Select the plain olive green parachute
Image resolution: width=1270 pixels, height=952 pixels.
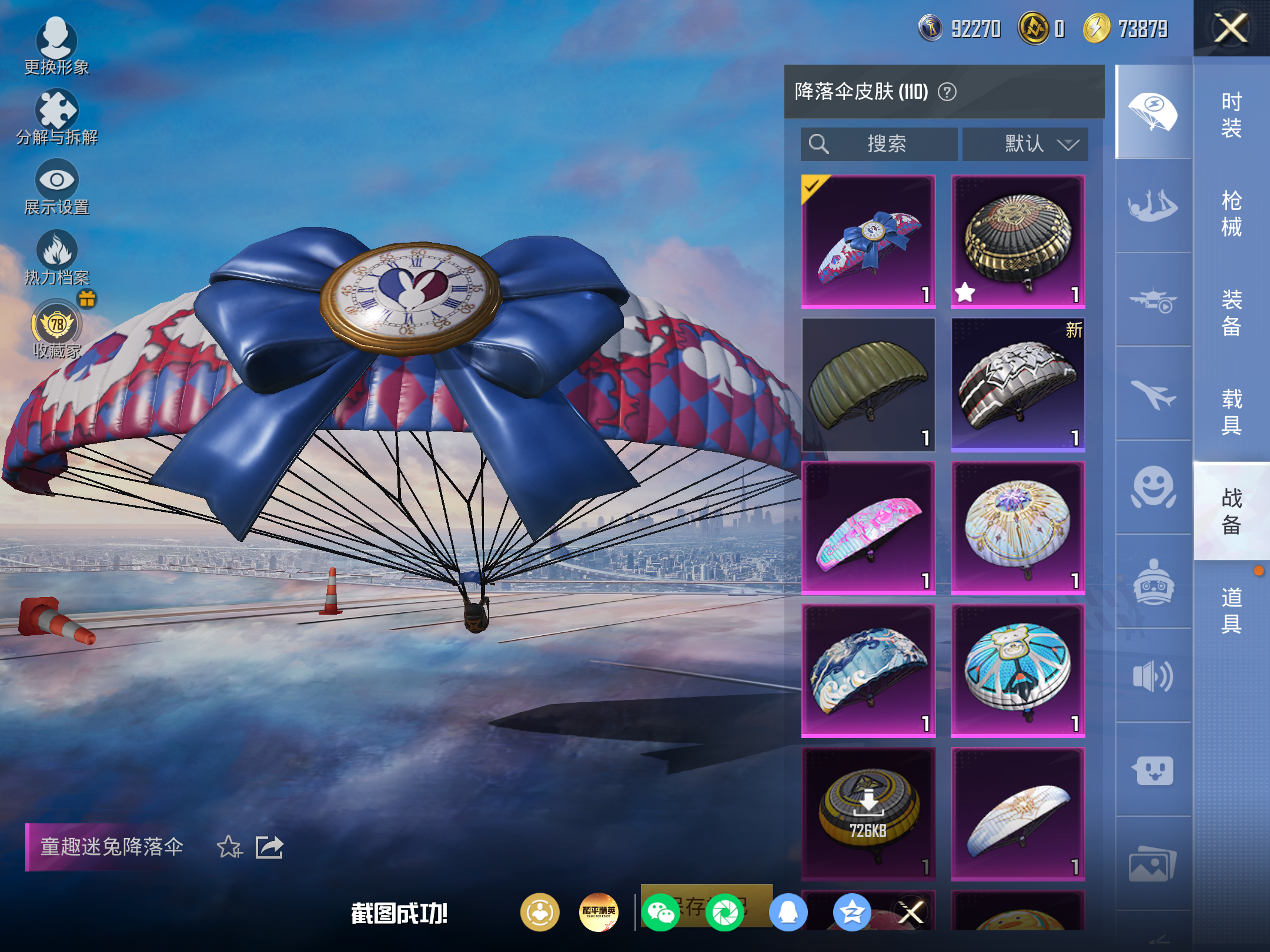coord(868,385)
